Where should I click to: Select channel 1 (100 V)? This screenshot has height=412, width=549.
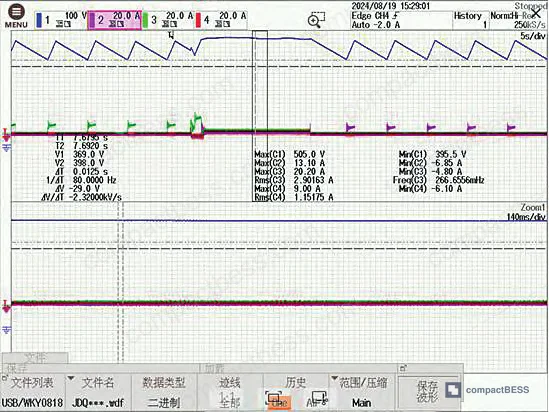[61, 20]
